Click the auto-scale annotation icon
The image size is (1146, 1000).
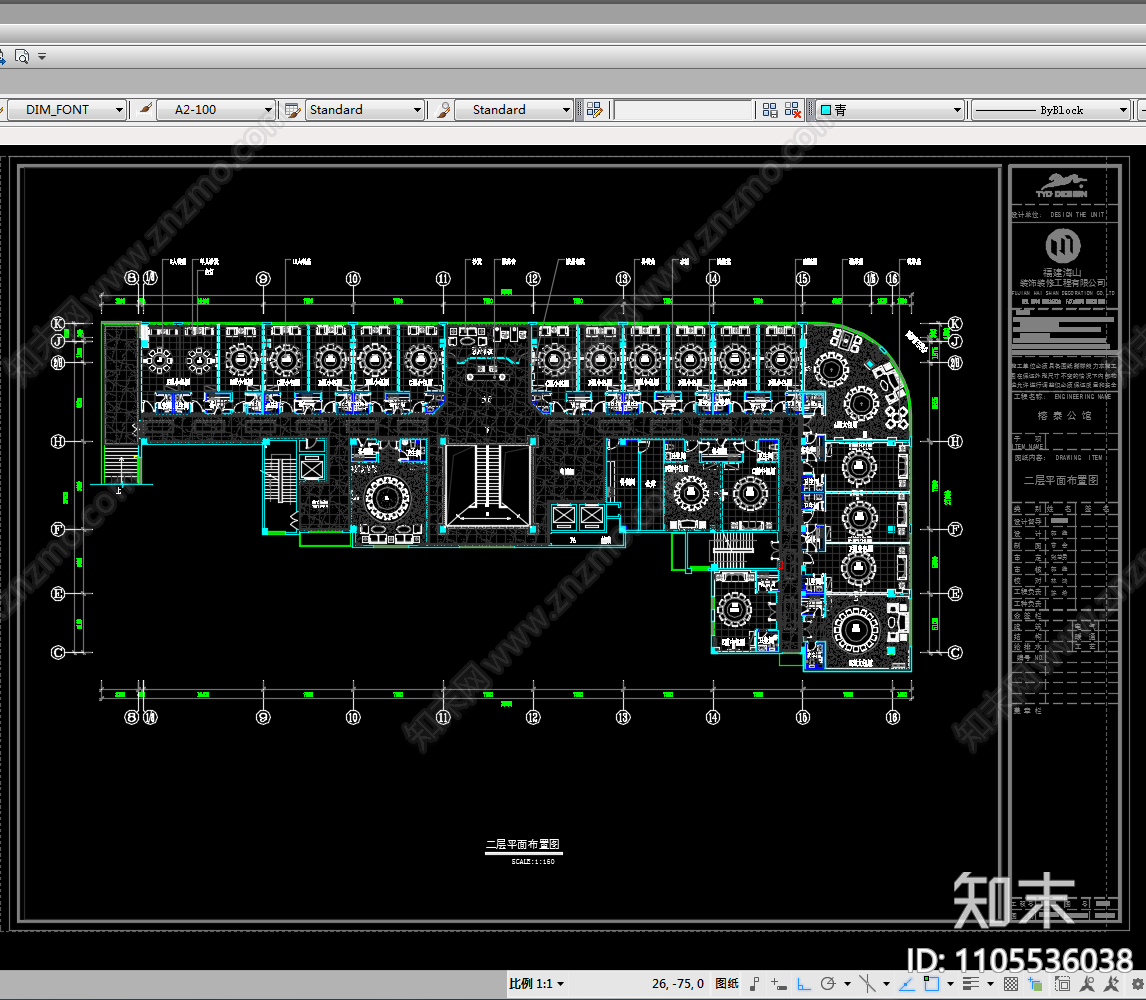click(x=1112, y=984)
